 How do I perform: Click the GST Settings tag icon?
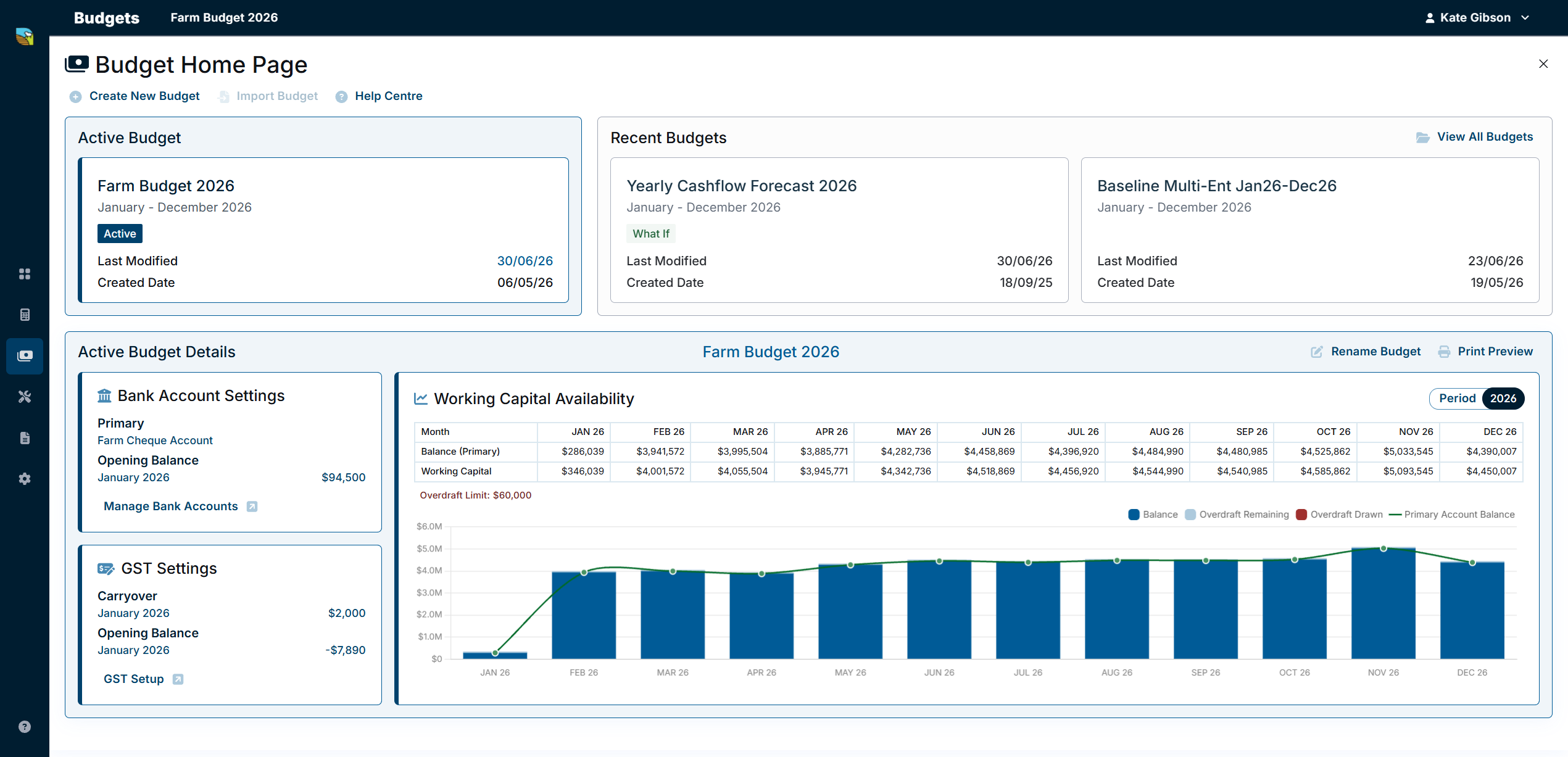pyautogui.click(x=106, y=569)
